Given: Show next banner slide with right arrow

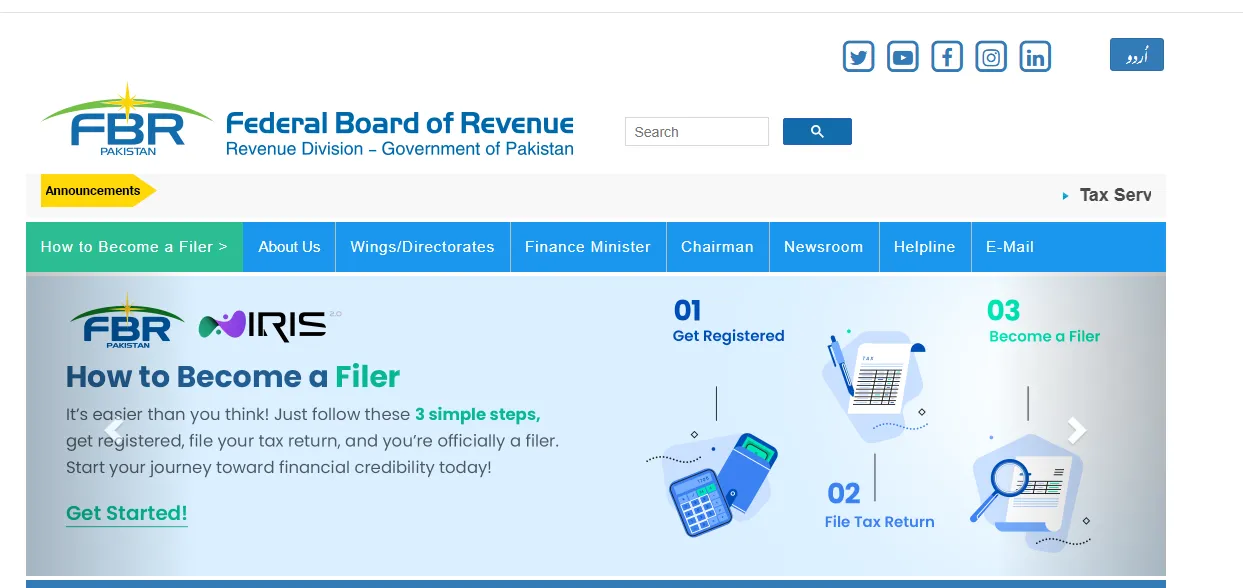Looking at the screenshot, I should pyautogui.click(x=1076, y=431).
